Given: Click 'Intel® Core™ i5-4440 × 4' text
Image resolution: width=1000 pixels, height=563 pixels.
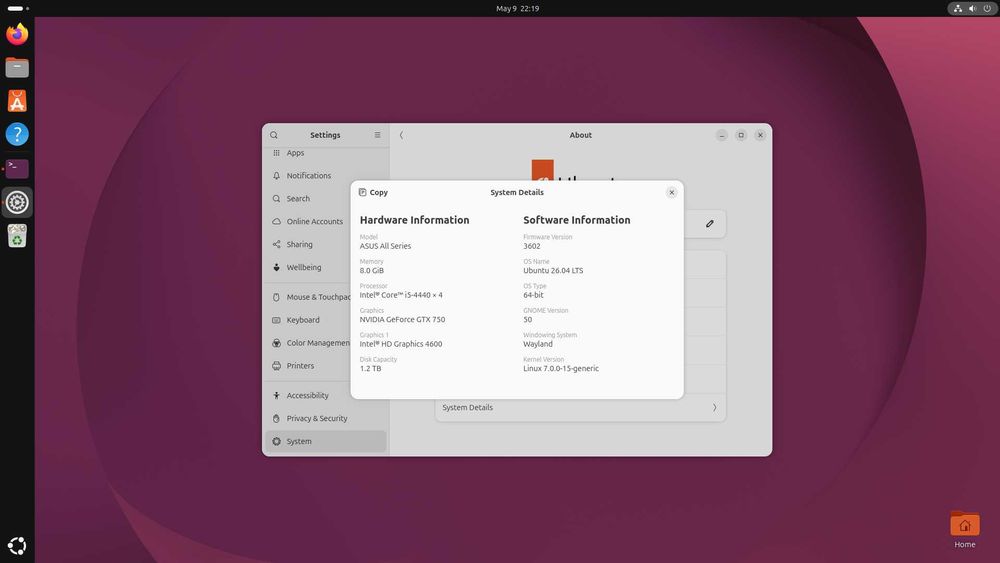Looking at the screenshot, I should point(401,295).
